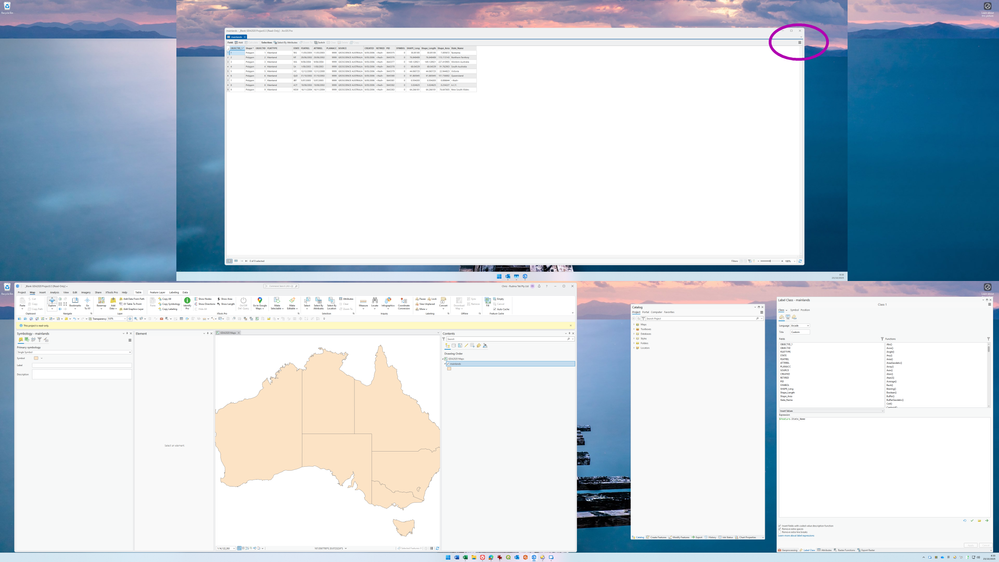Viewport: 999px width, 562px height.
Task: Click the Title field in Label Class pane
Action: pos(800,332)
